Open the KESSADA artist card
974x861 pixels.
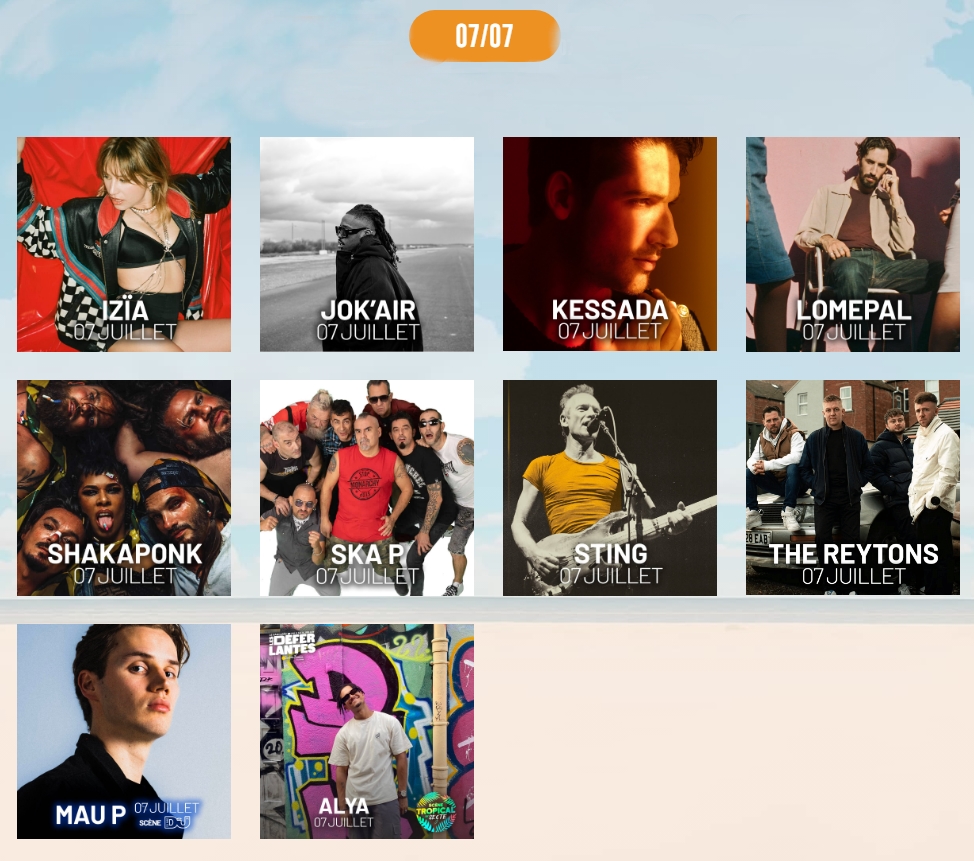609,244
